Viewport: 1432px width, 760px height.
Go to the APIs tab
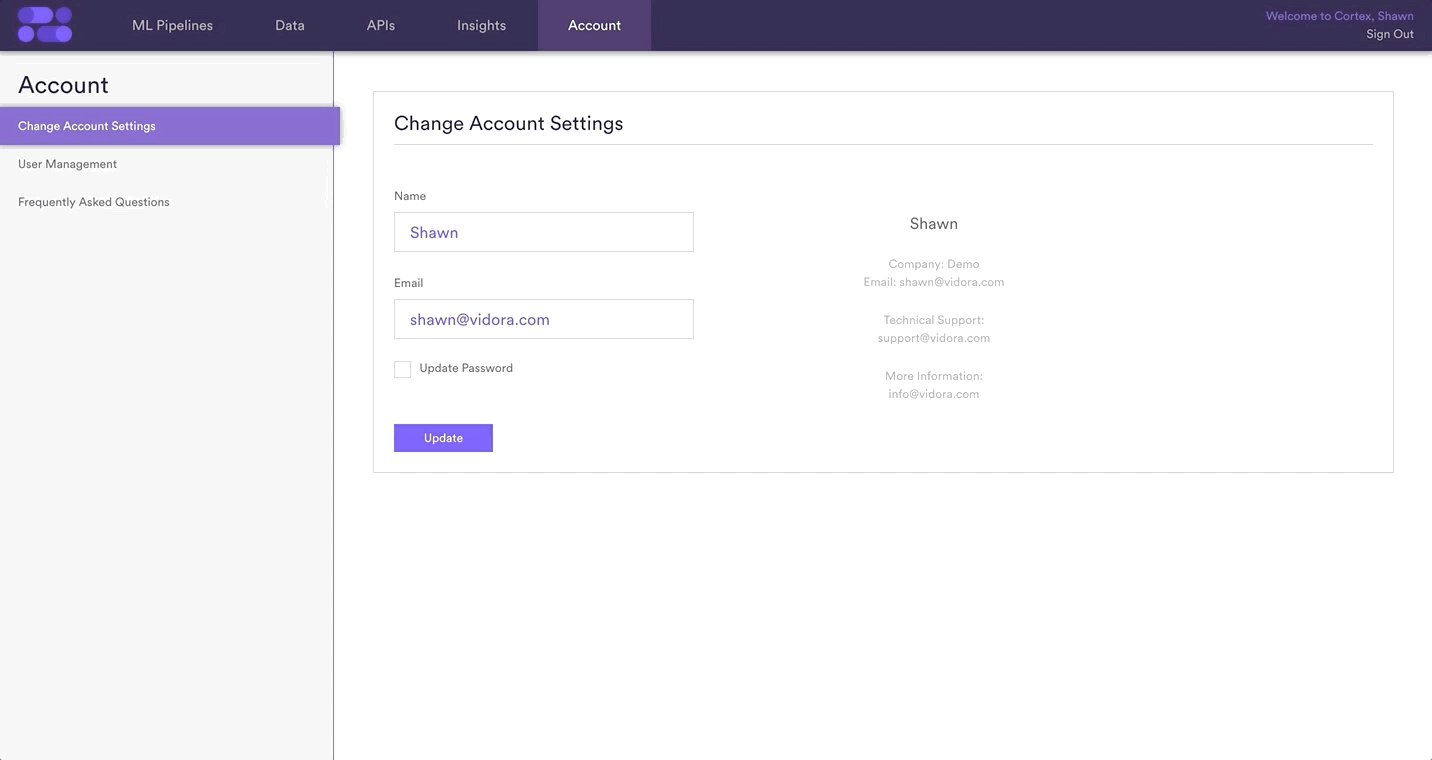tap(381, 25)
